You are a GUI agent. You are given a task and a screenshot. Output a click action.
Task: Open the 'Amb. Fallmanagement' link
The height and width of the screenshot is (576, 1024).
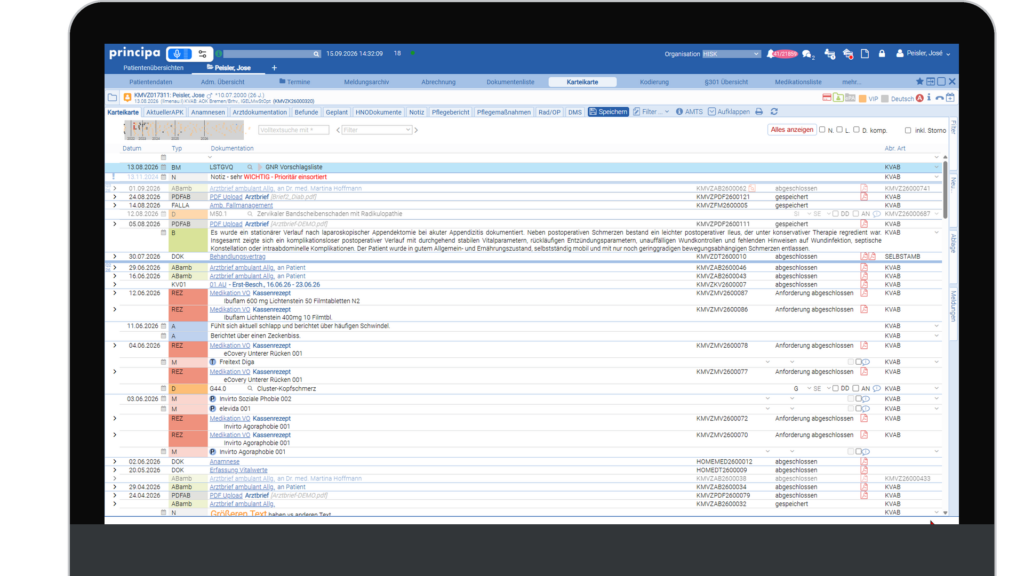(241, 205)
